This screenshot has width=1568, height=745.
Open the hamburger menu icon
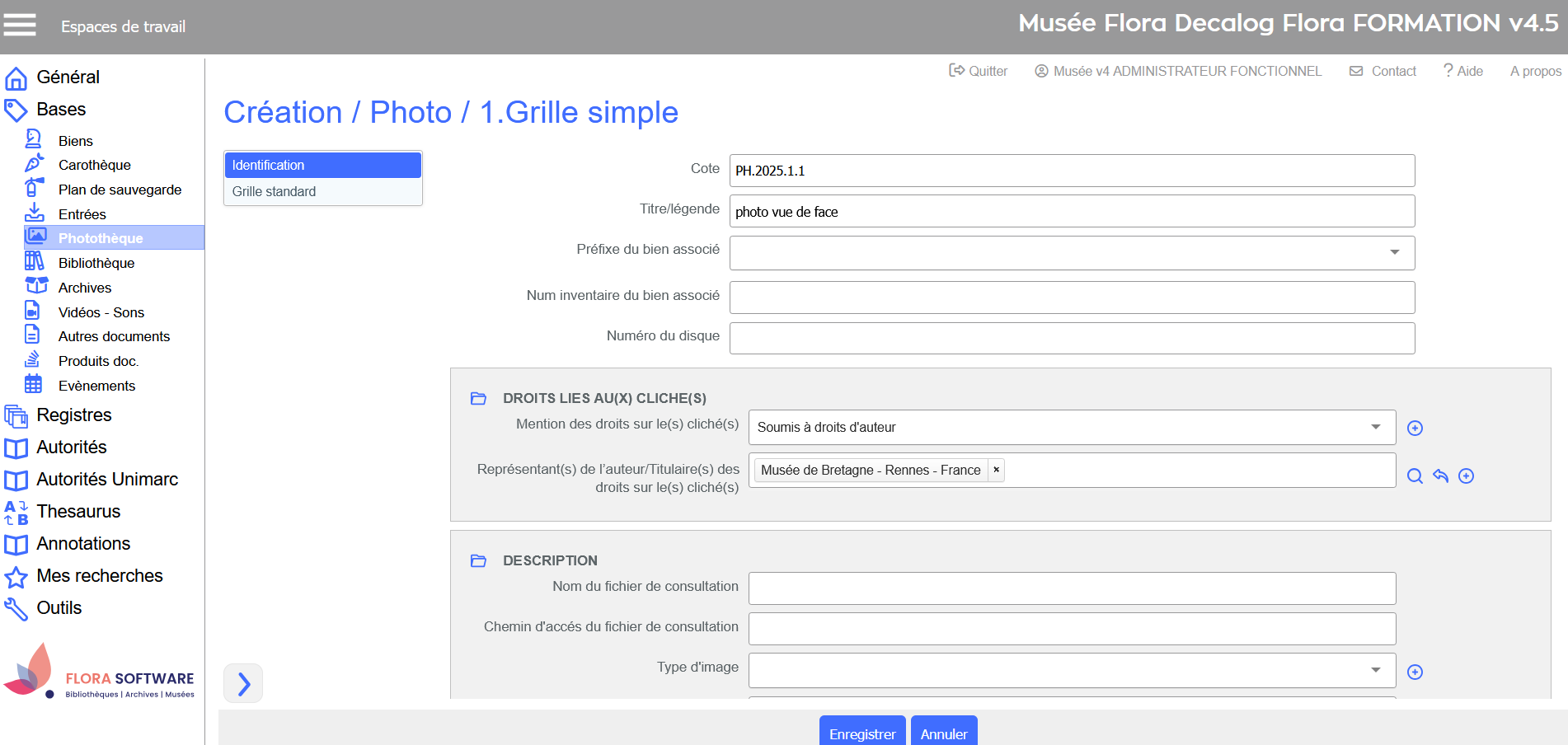click(20, 25)
